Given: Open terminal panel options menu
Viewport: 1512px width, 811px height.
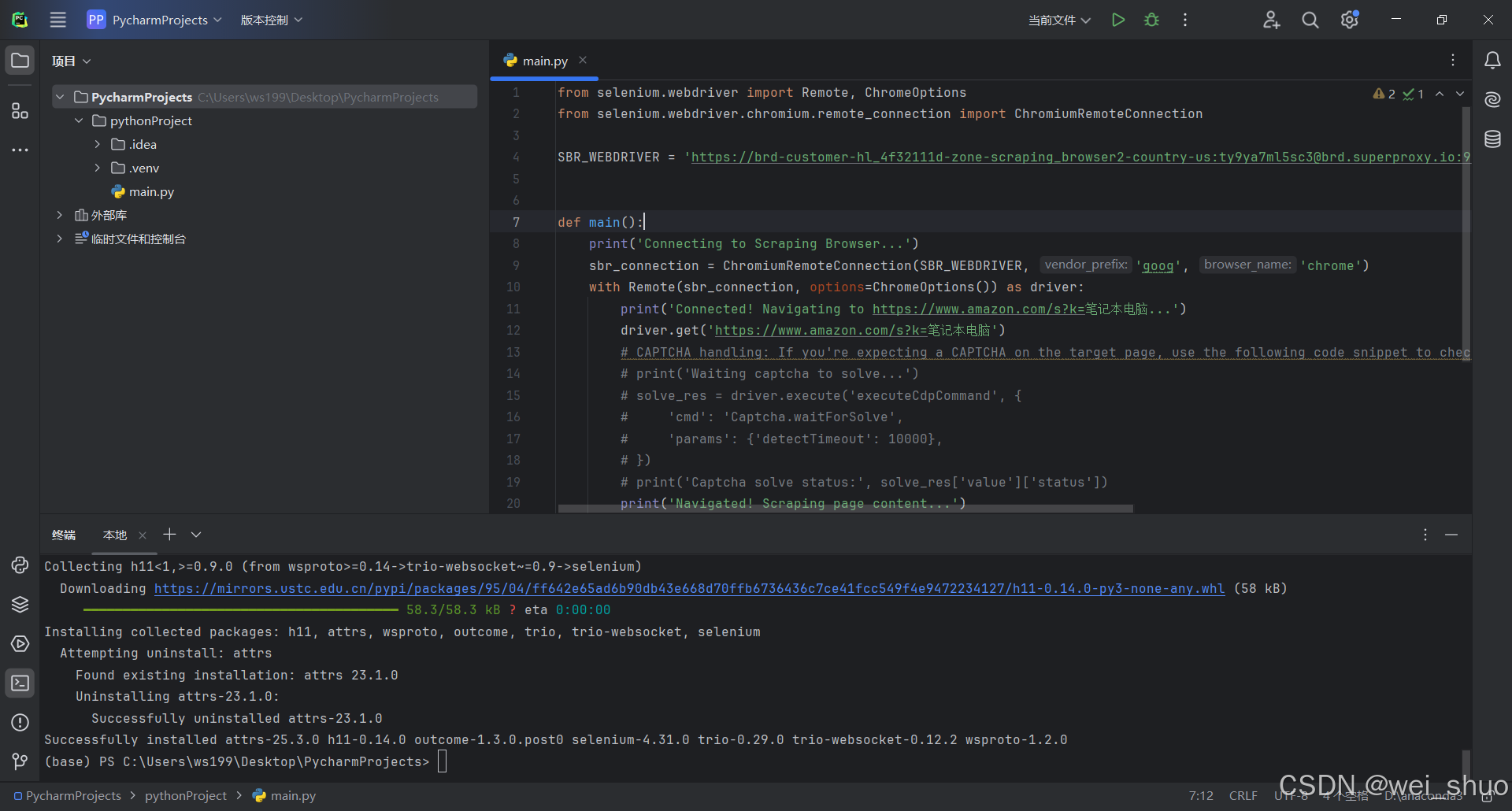Looking at the screenshot, I should (x=1425, y=535).
